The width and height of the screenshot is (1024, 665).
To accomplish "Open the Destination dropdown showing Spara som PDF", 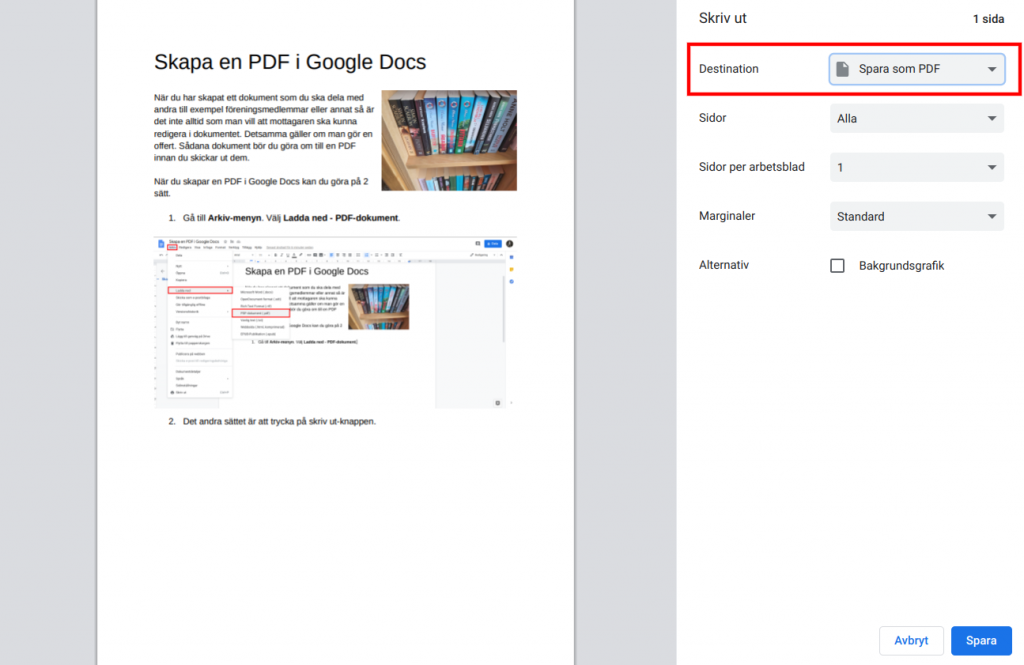I will point(916,69).
